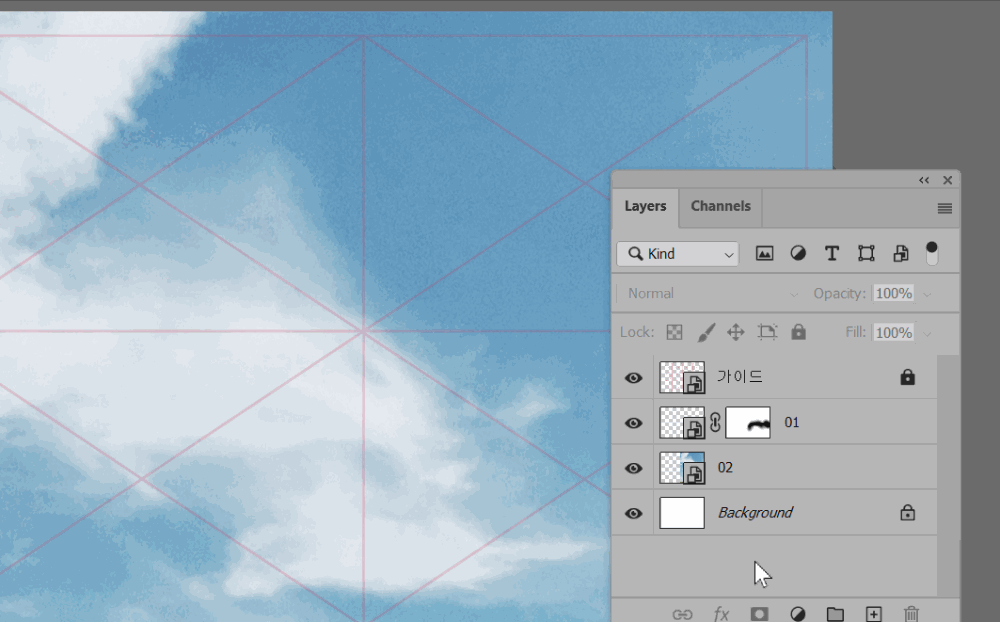Filter for adjustment layers icon
Screen dimensions: 1000x622
point(798,254)
